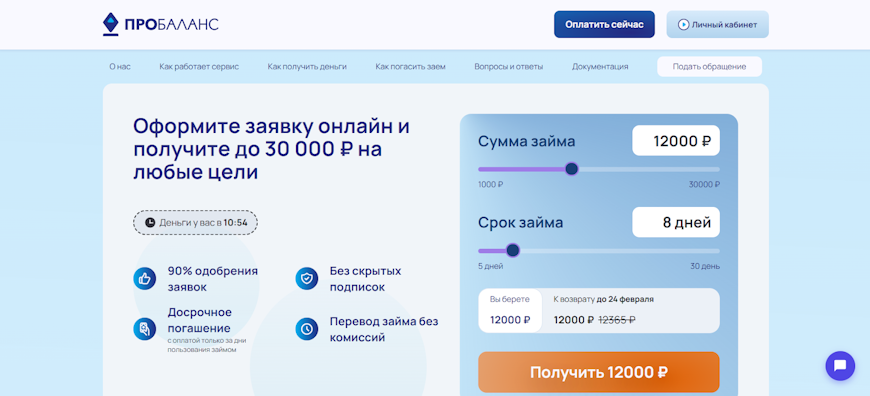Click the Перевод займа без комиссий text

(384, 329)
